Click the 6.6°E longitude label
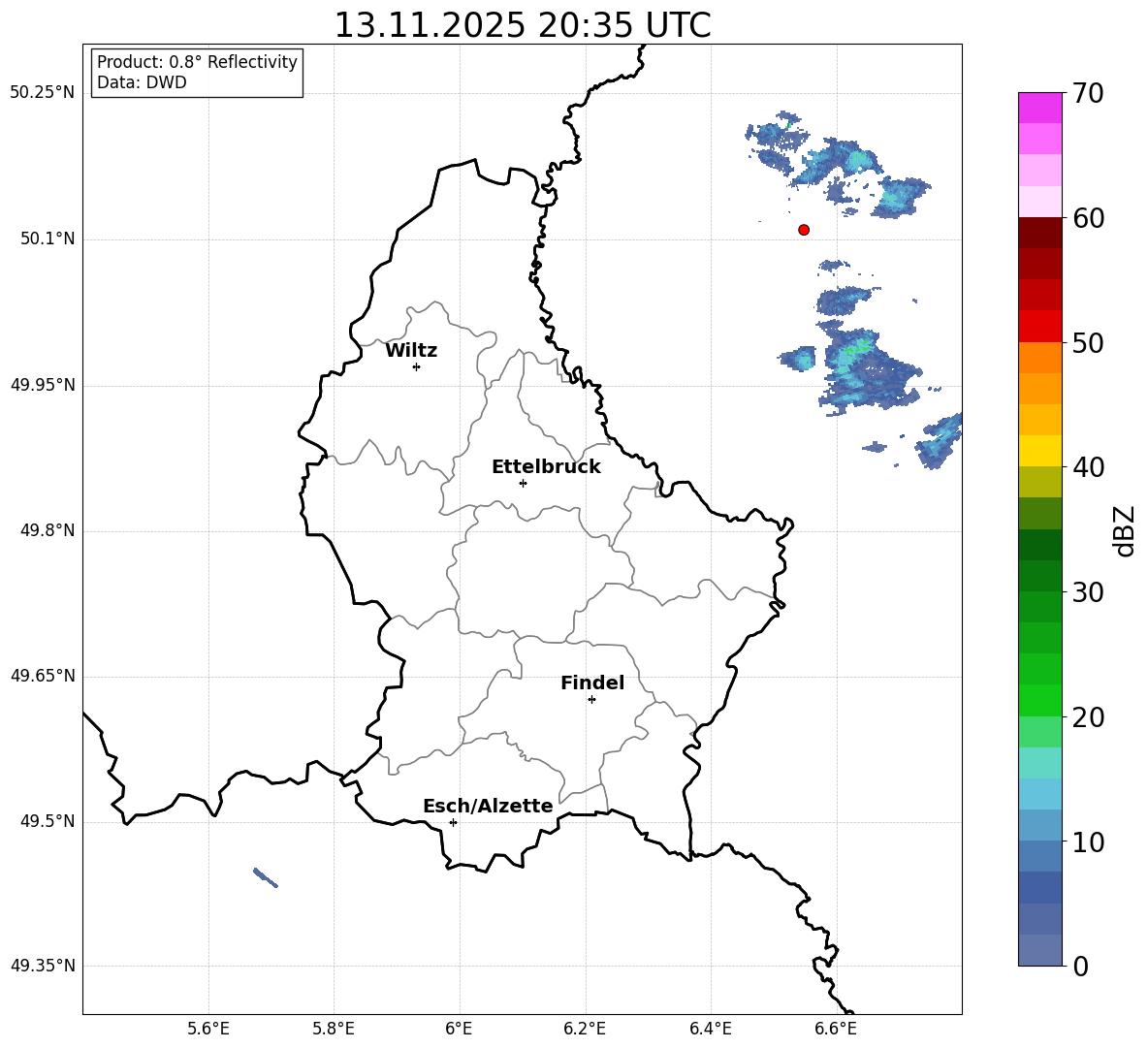Viewport: 1148px width, 1048px height. tap(836, 1029)
